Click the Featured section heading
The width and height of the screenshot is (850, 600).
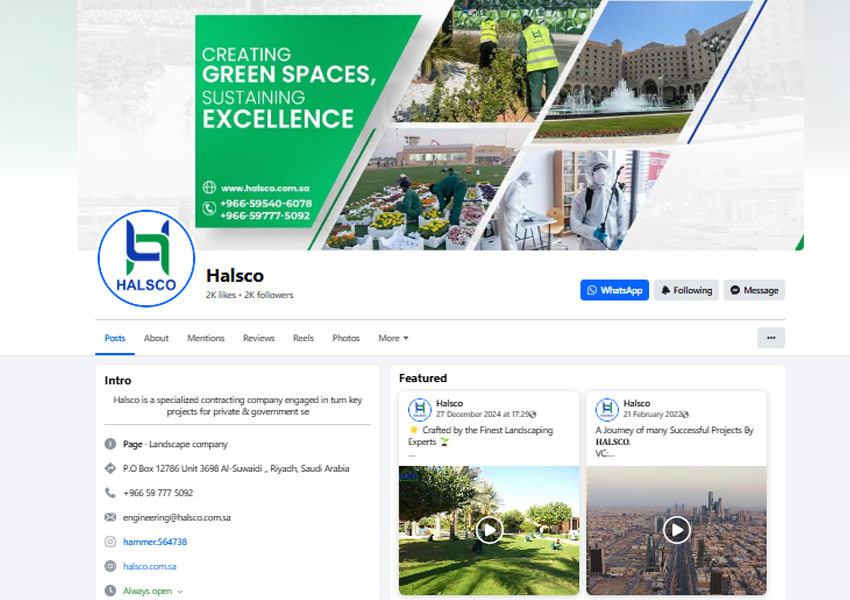click(423, 378)
